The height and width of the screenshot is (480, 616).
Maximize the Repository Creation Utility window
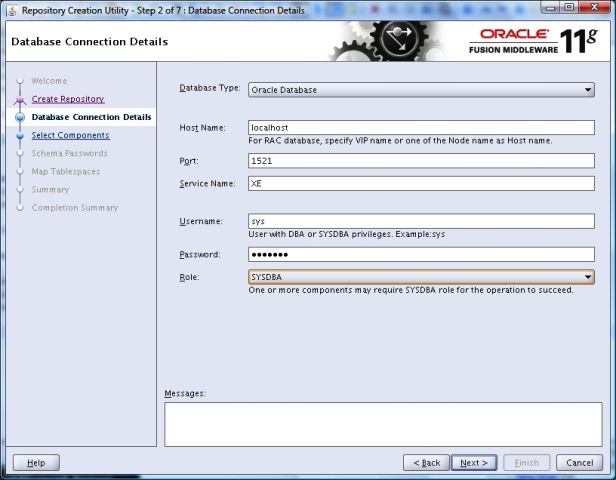pyautogui.click(x=570, y=7)
